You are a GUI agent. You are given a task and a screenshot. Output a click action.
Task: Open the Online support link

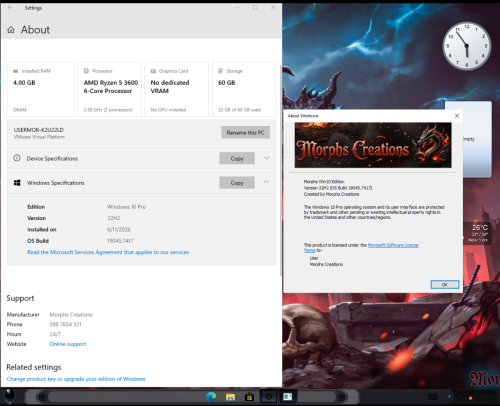click(68, 344)
